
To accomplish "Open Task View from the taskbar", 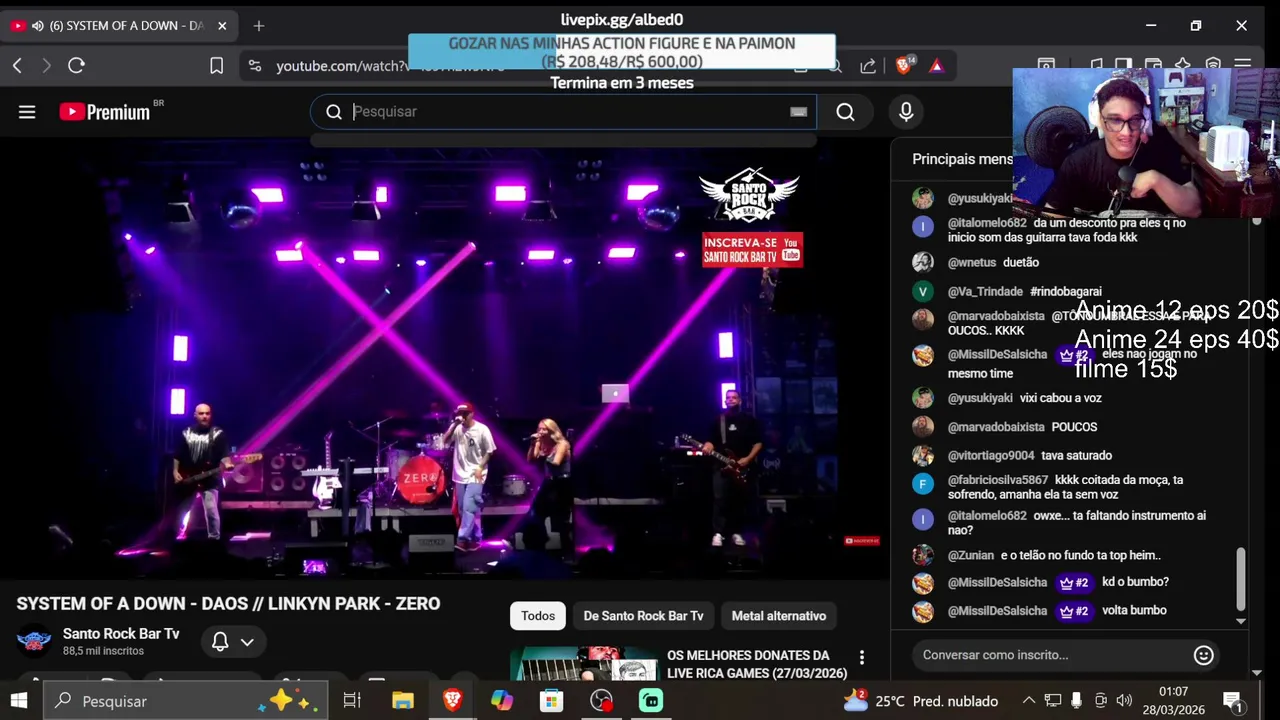I will coord(352,701).
